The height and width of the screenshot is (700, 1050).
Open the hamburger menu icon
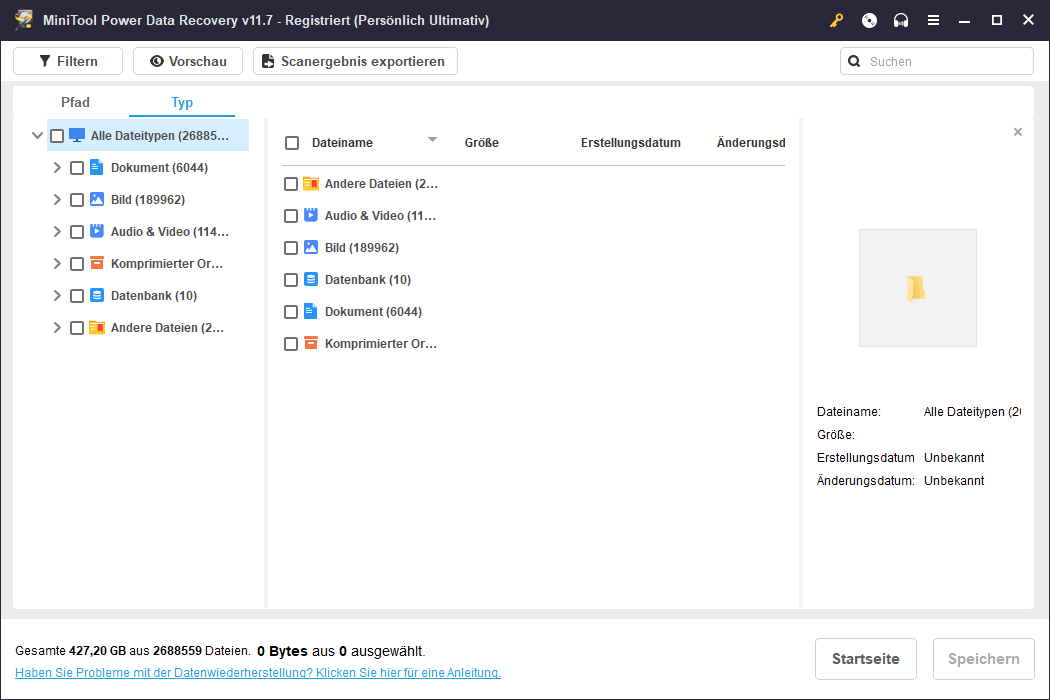(x=933, y=20)
